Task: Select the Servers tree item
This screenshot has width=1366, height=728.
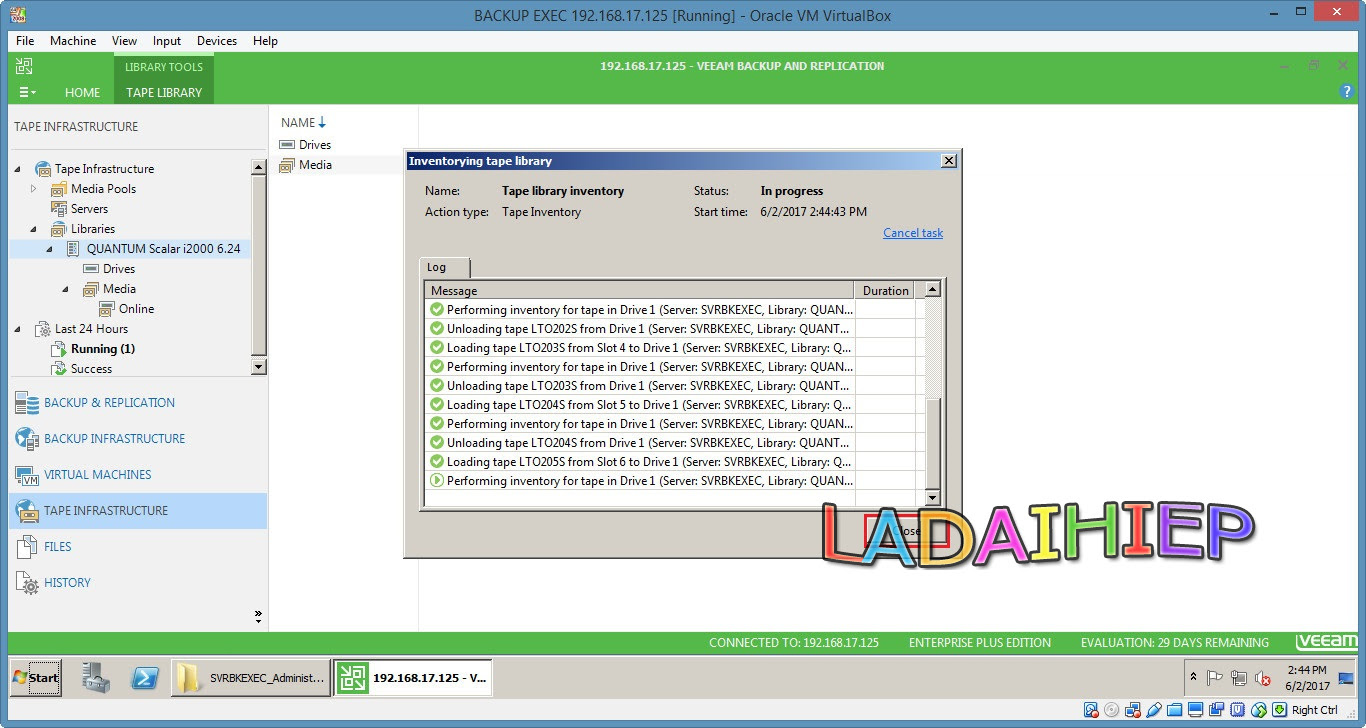Action: coord(89,209)
